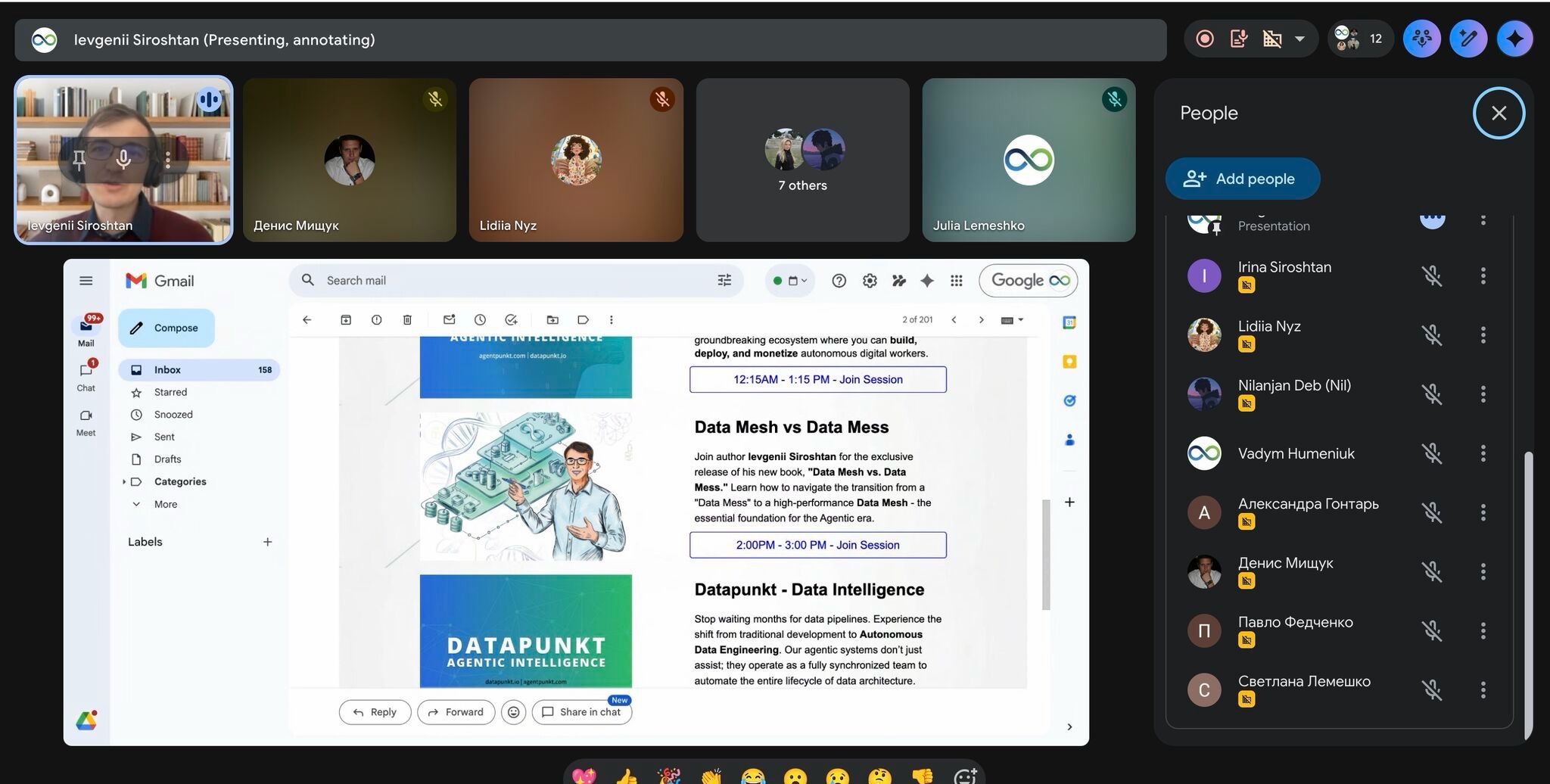Add the email to Tasks
The image size is (1550, 784).
click(511, 320)
